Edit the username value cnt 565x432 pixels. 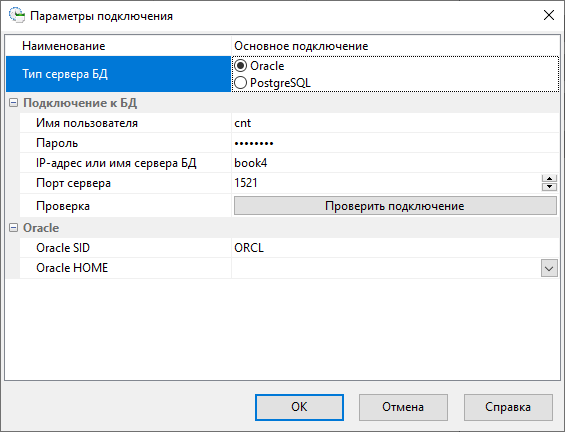243,123
